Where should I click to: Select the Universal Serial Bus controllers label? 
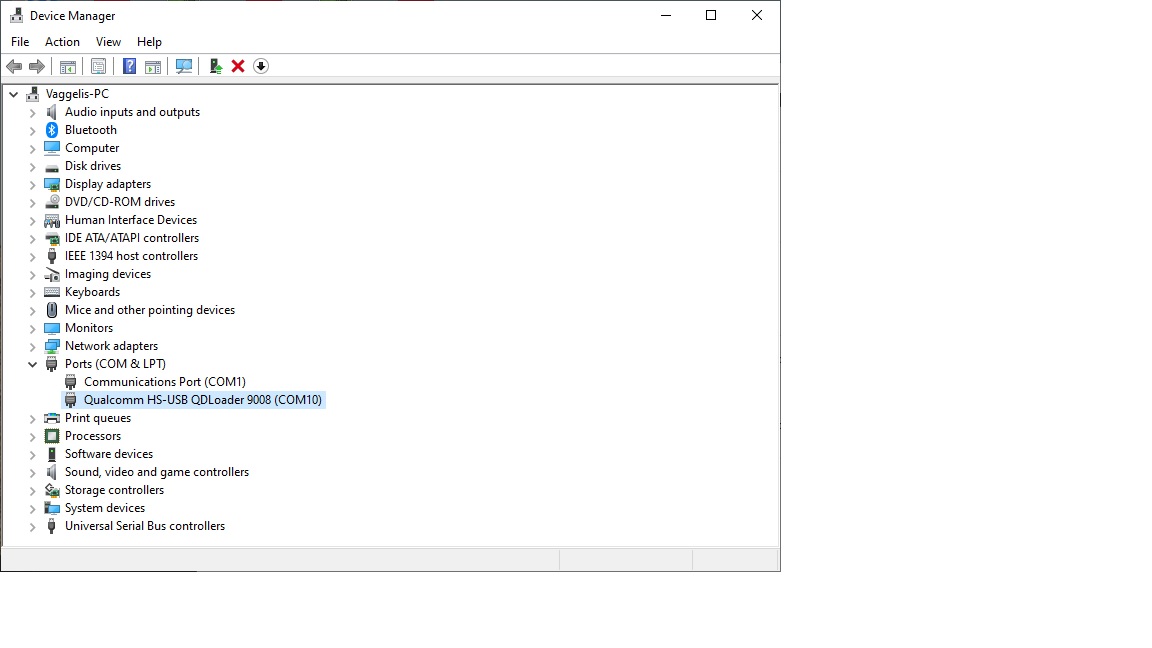coord(145,526)
